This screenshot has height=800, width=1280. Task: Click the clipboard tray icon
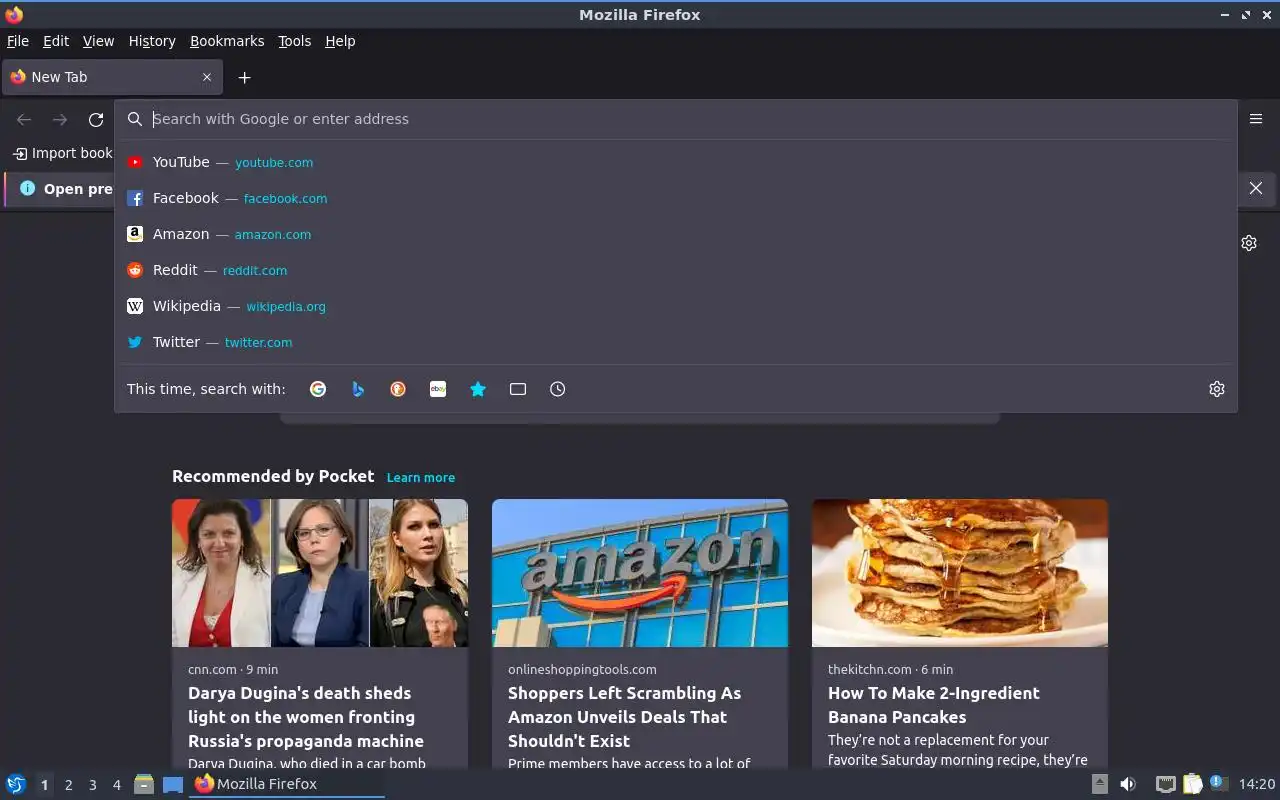[1193, 784]
